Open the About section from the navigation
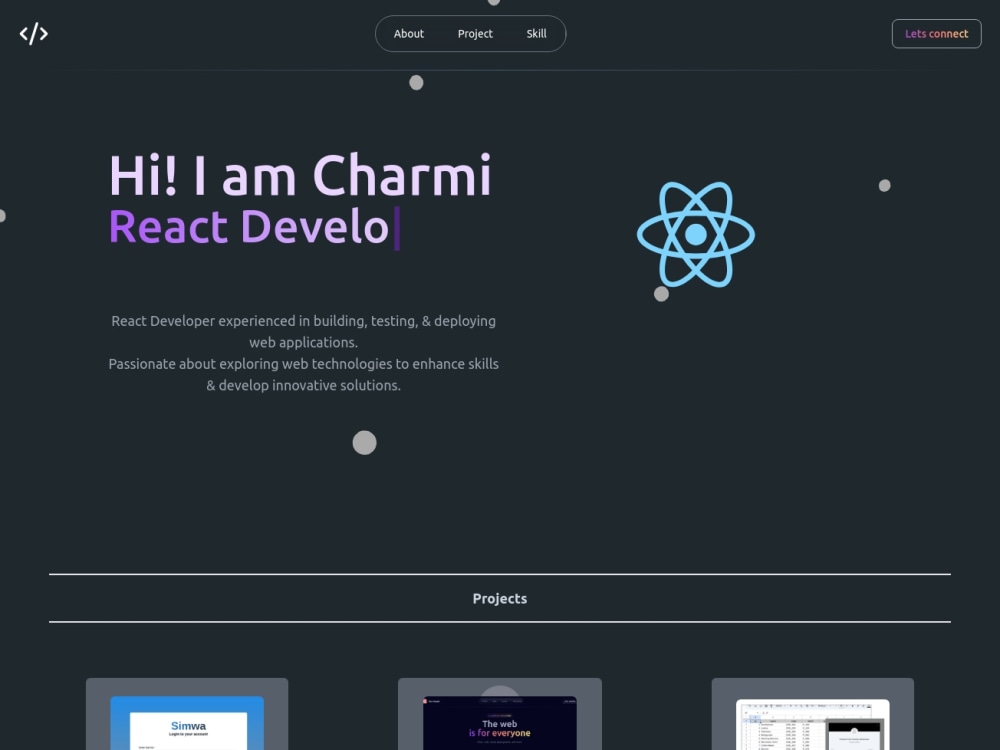Image resolution: width=1000 pixels, height=750 pixels. point(408,33)
